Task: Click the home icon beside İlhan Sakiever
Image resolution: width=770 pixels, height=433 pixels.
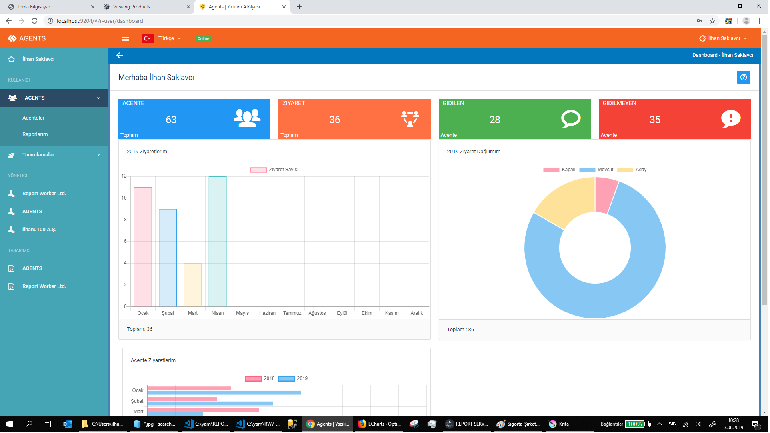Action: pyautogui.click(x=13, y=59)
